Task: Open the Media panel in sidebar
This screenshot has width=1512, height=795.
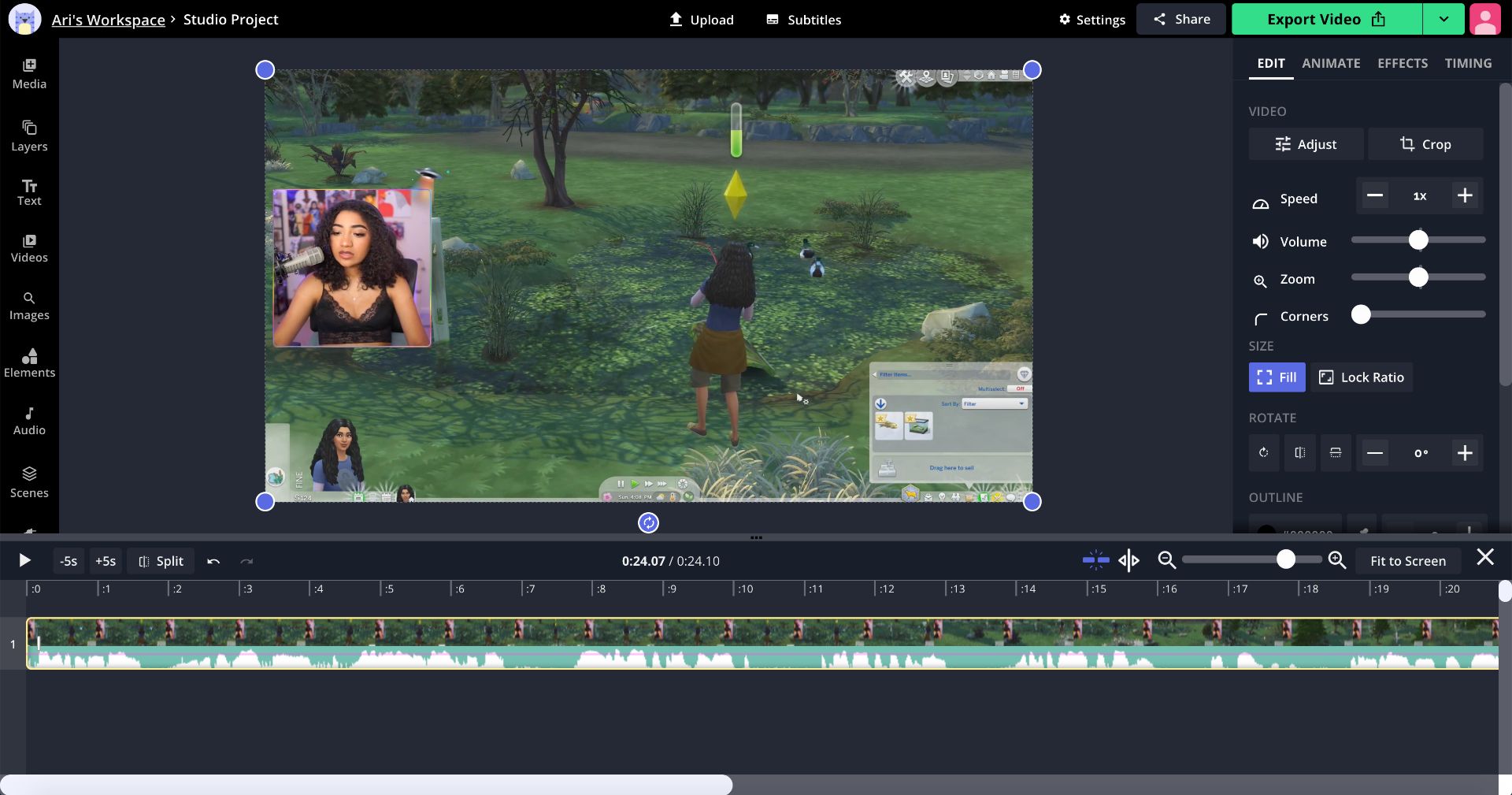Action: coord(29,74)
